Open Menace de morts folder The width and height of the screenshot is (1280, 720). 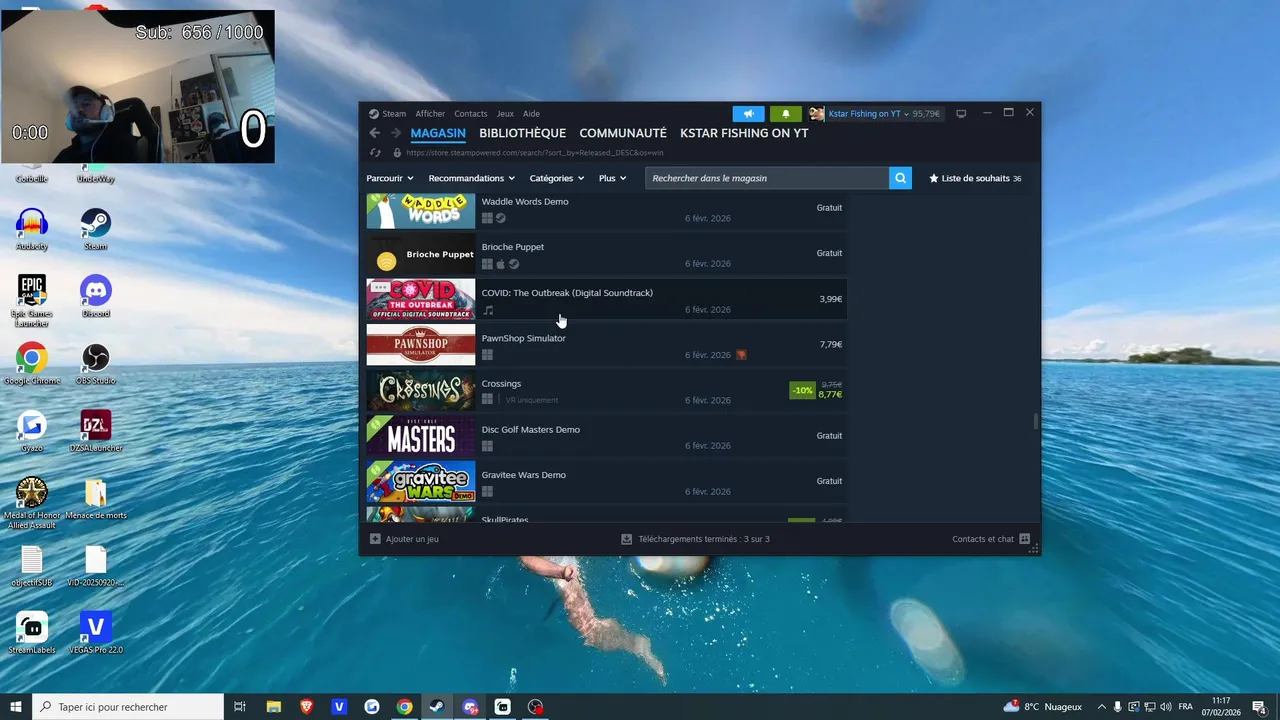95,498
